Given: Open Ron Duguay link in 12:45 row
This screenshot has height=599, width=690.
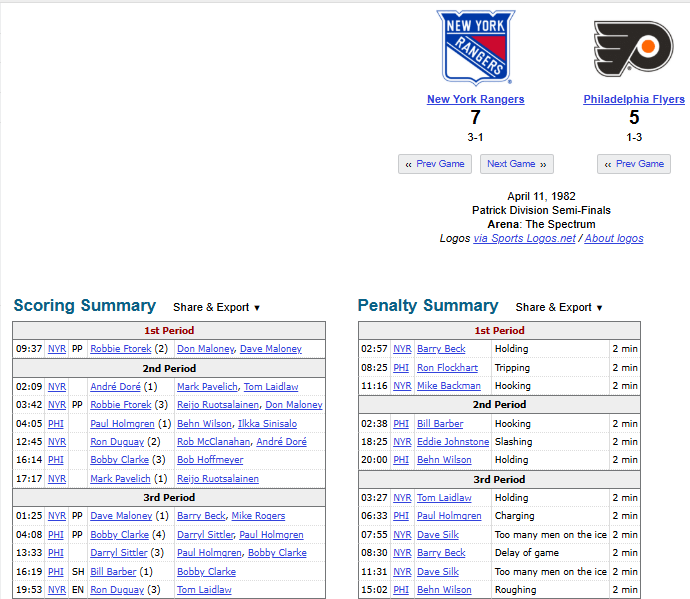Looking at the screenshot, I should 117,442.
